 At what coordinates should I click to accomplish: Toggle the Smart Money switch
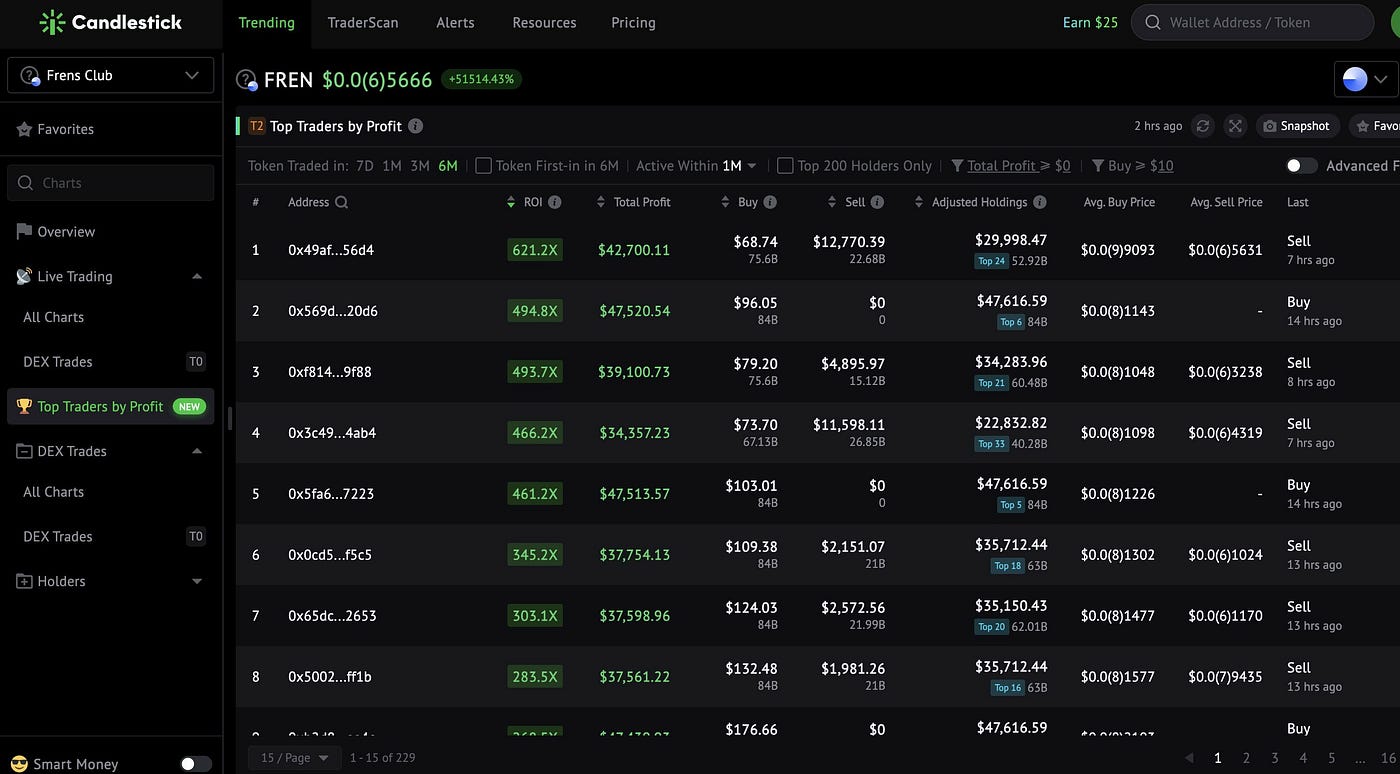point(195,764)
